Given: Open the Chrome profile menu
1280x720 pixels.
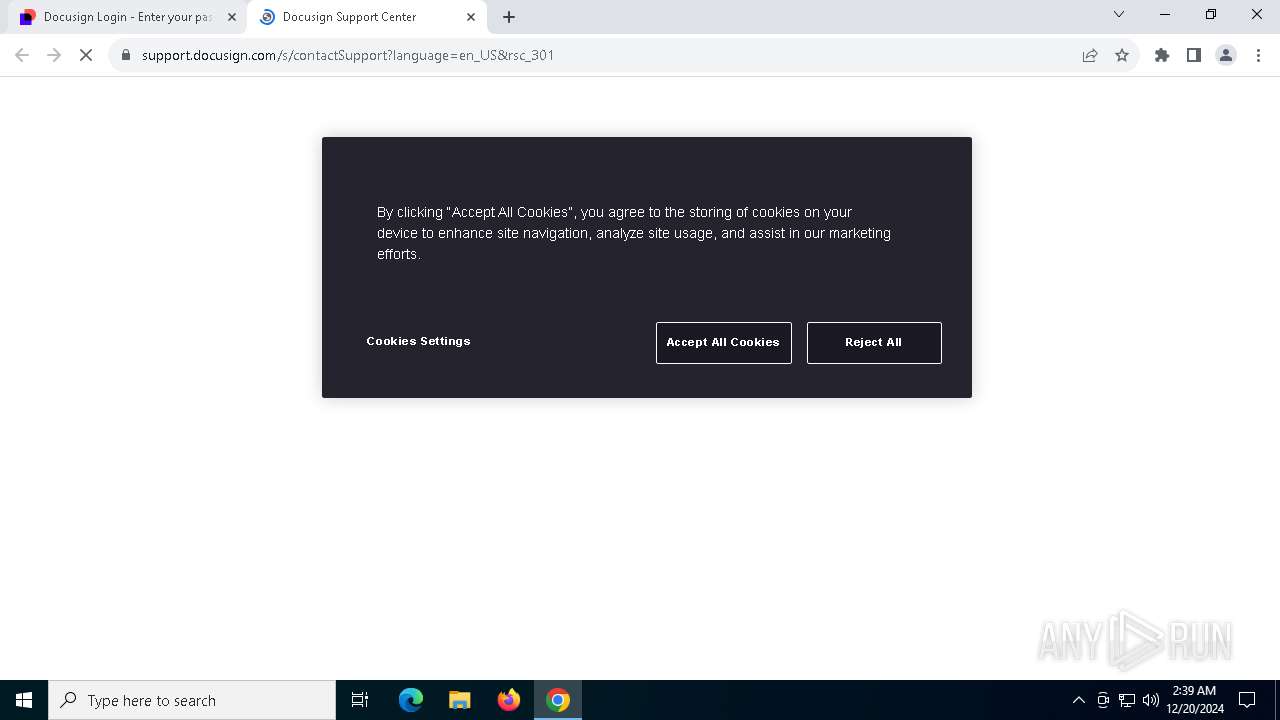Looking at the screenshot, I should (1226, 55).
